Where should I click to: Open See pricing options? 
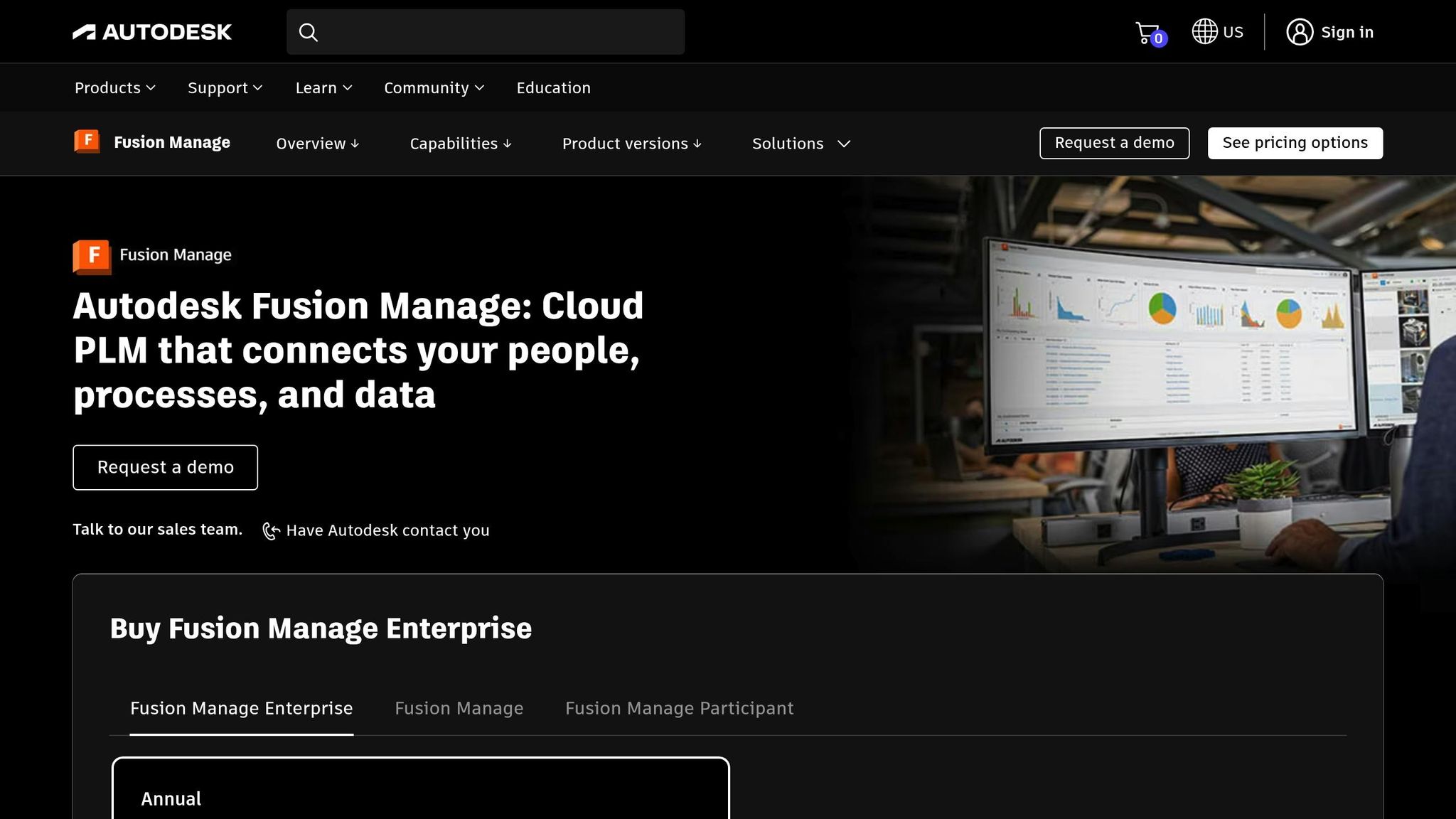coord(1295,142)
